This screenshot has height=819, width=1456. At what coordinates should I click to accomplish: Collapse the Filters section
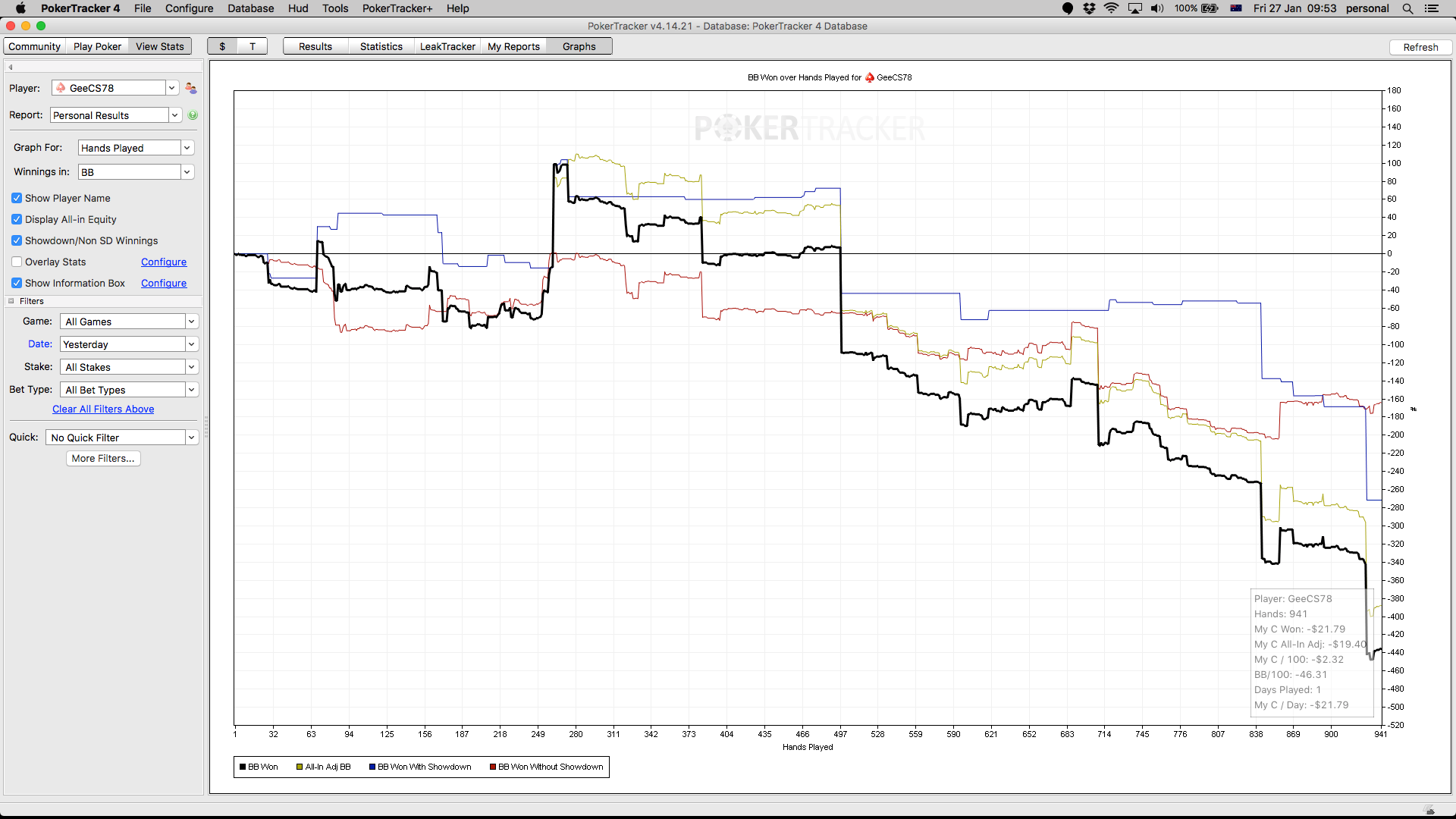pyautogui.click(x=11, y=301)
